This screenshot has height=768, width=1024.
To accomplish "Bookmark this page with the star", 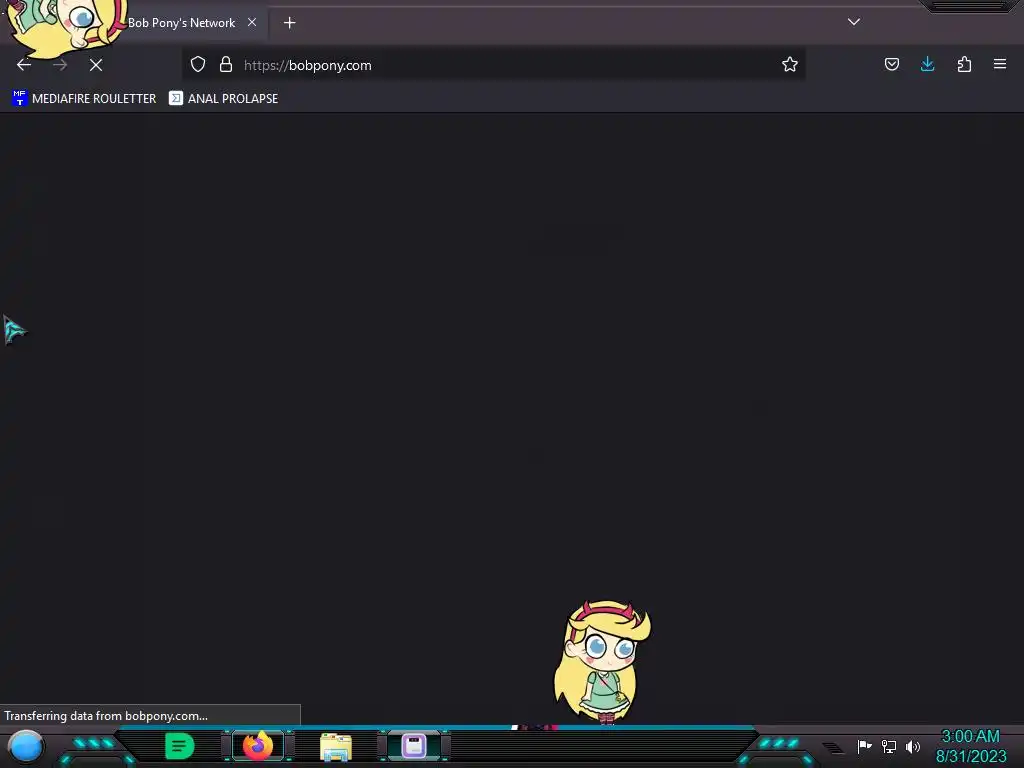I will click(x=790, y=64).
